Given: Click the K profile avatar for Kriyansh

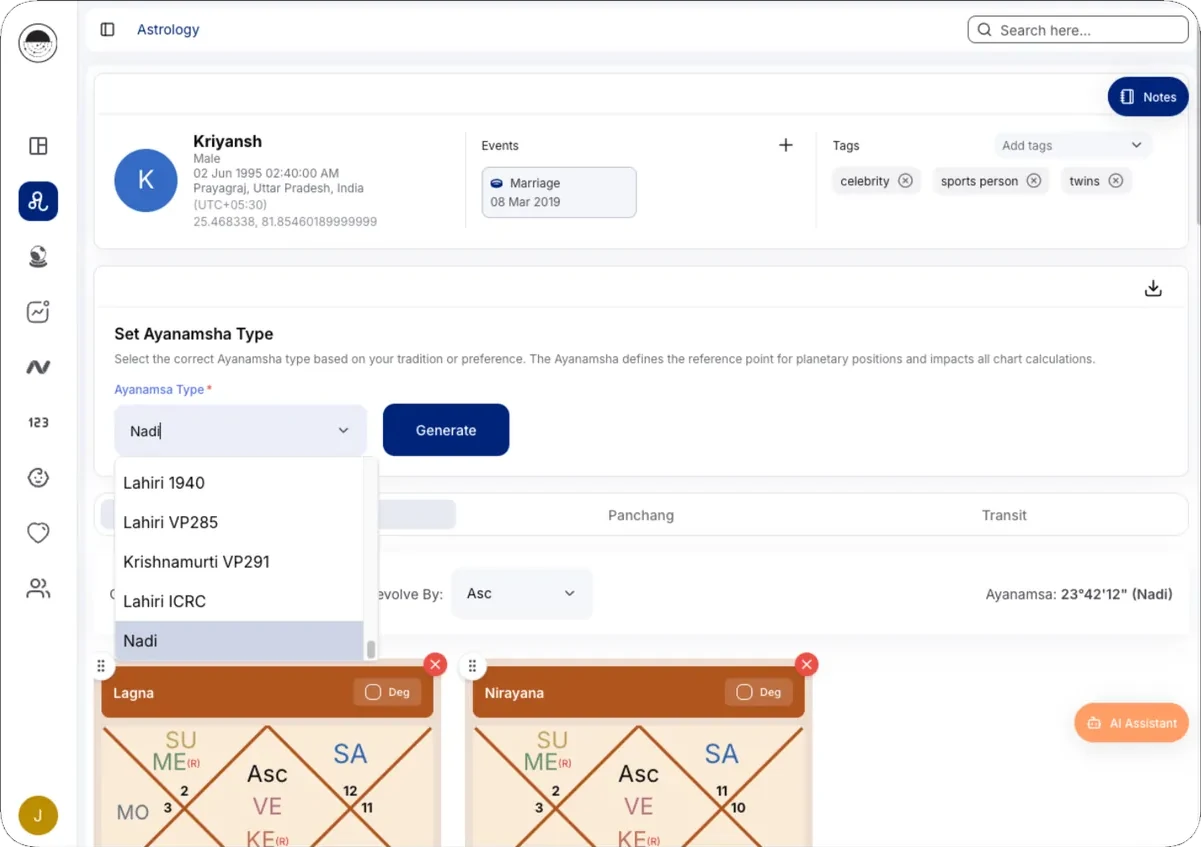Looking at the screenshot, I should point(146,181).
